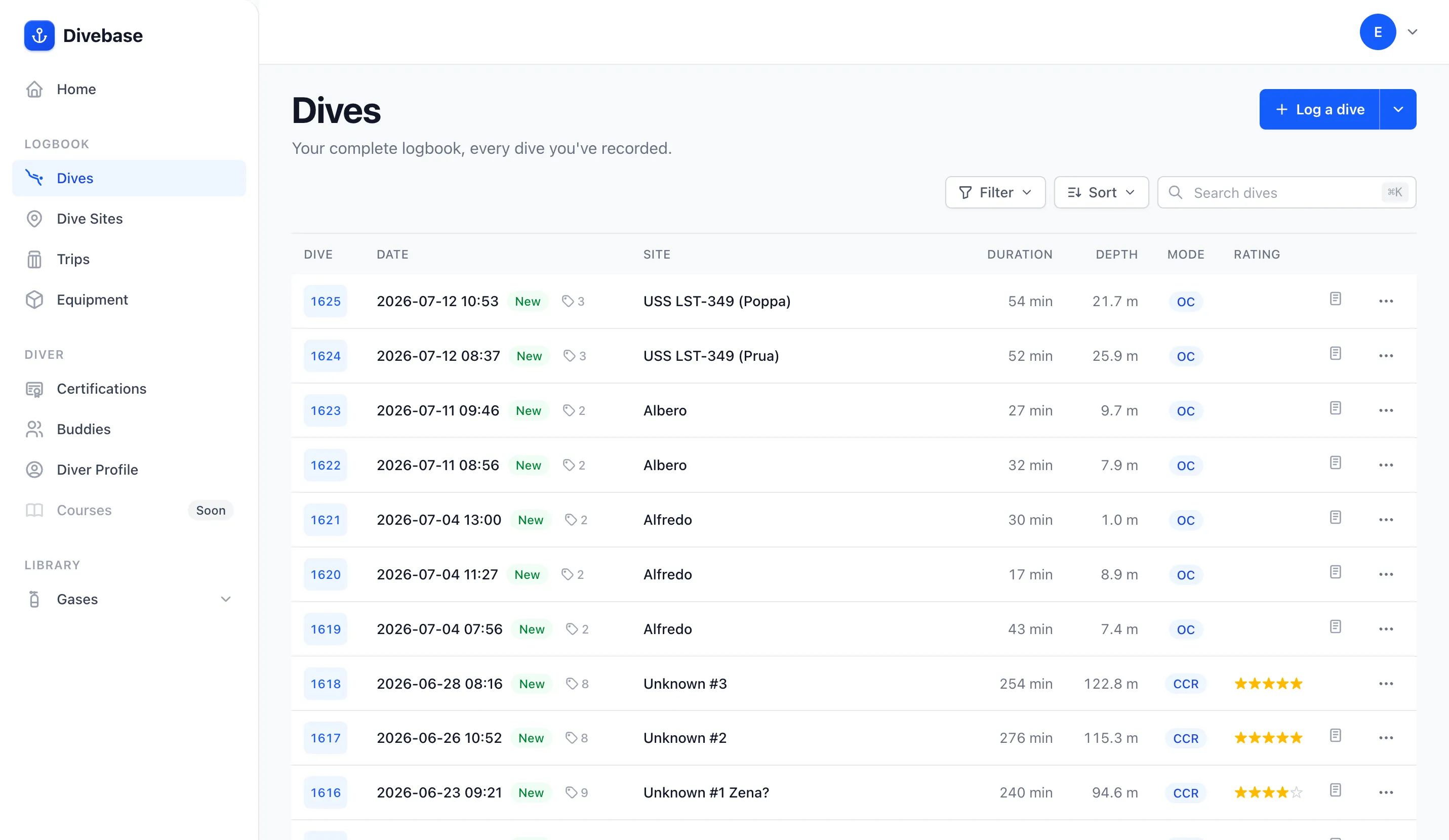The width and height of the screenshot is (1449, 840).
Task: Click the search magnifier icon
Action: (1175, 192)
